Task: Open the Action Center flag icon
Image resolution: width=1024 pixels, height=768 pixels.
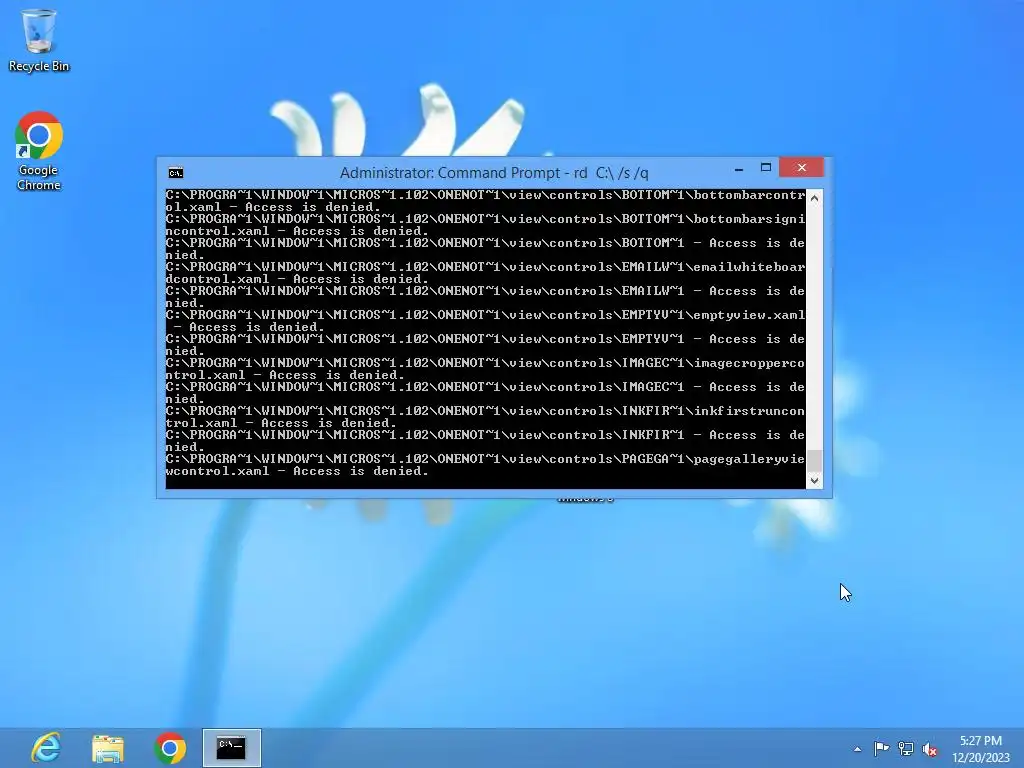Action: pos(881,748)
